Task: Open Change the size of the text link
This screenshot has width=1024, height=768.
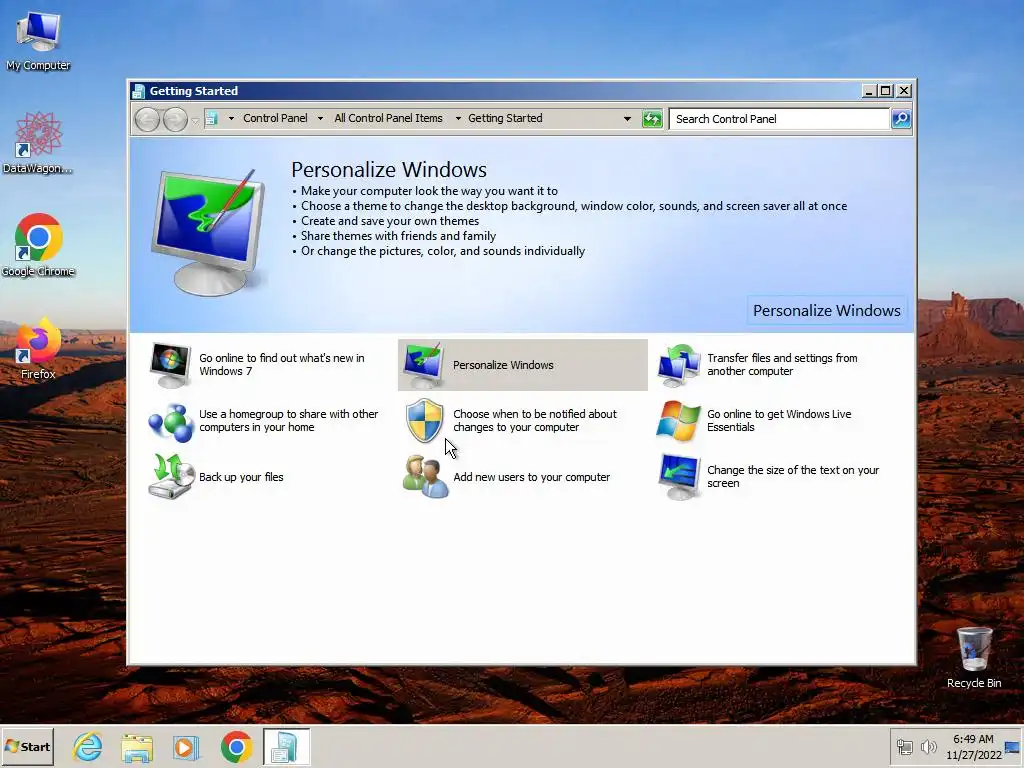Action: (793, 477)
